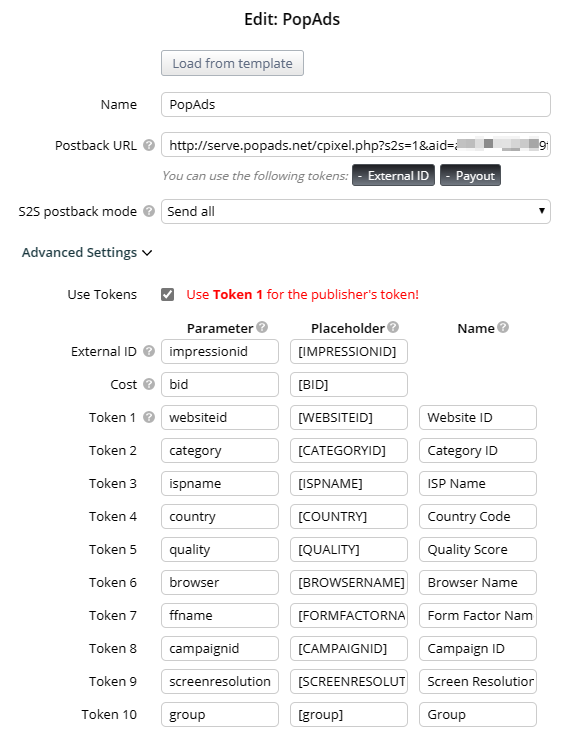The image size is (577, 742).
Task: Open help icon next to Postback URL
Action: tap(149, 145)
